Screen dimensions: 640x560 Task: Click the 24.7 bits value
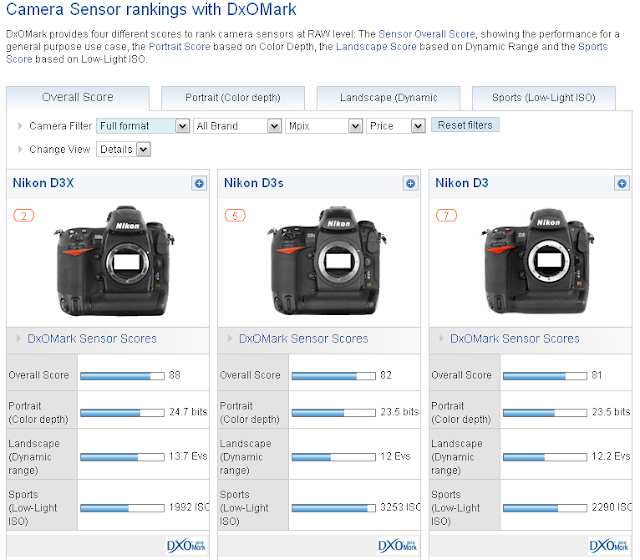(x=188, y=412)
